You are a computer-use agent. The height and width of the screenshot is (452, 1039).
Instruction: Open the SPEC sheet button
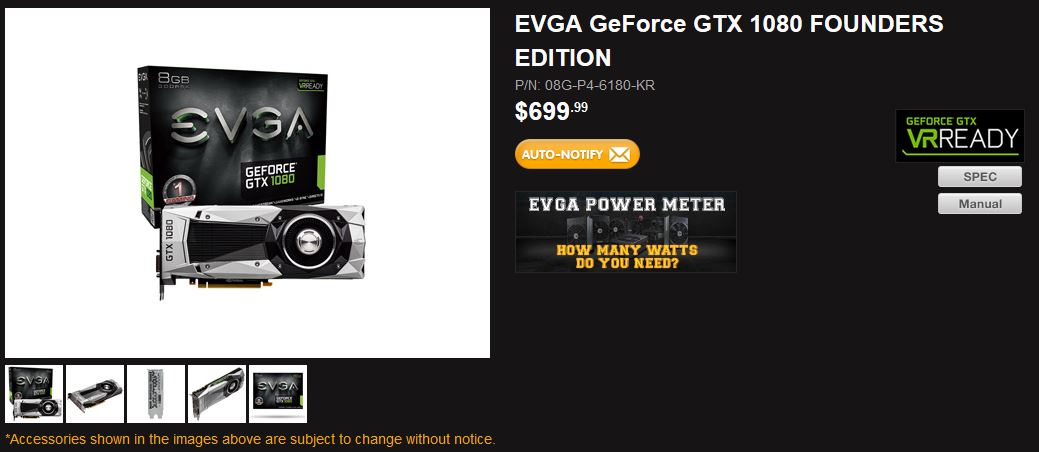click(x=979, y=177)
